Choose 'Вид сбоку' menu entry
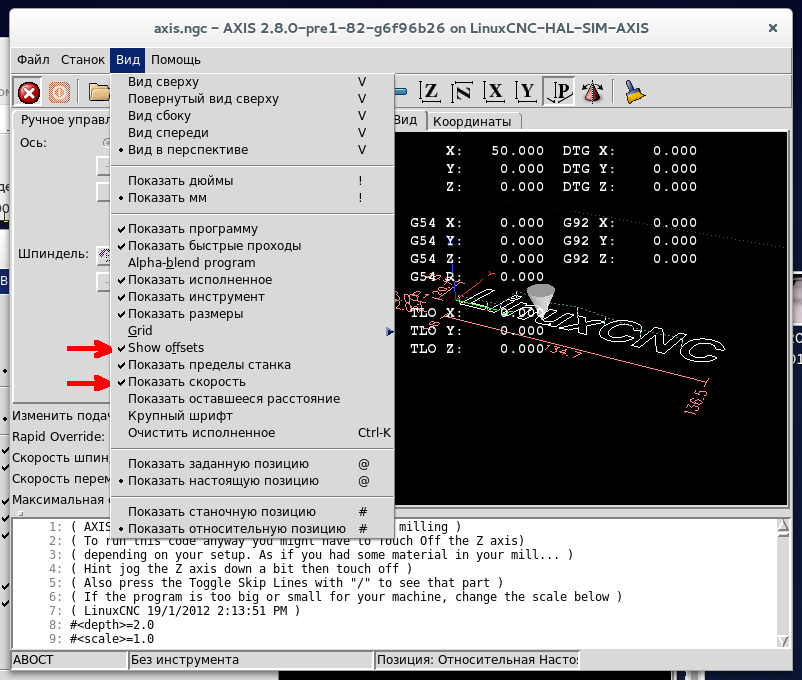This screenshot has height=680, width=802. coord(252,116)
